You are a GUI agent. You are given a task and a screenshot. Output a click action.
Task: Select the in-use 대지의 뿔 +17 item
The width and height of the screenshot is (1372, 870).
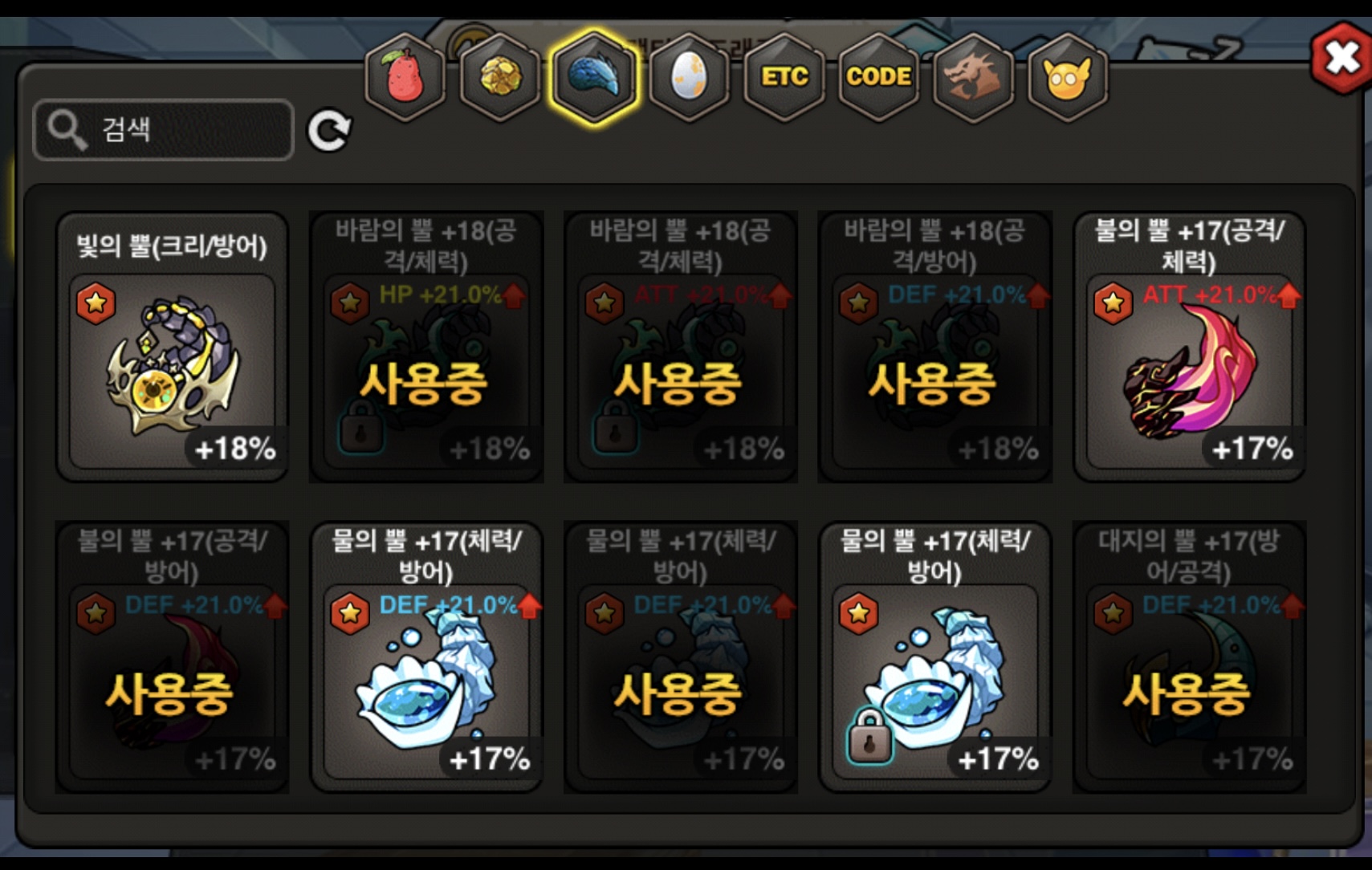tap(1189, 657)
